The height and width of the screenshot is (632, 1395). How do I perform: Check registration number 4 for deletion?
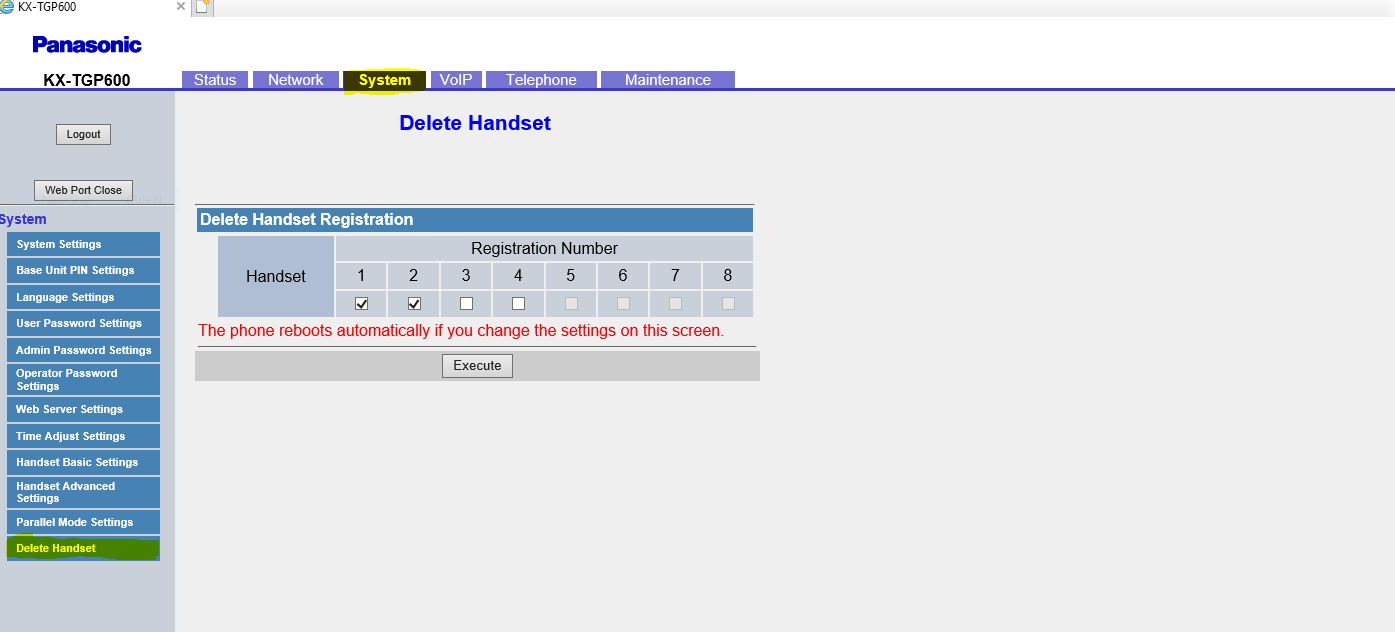click(518, 303)
